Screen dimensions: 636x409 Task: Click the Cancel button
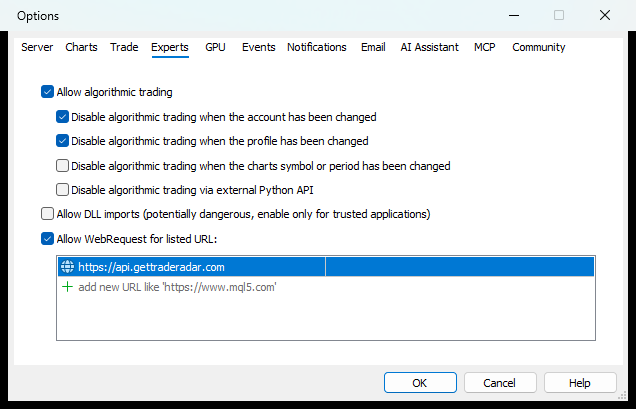coord(500,383)
